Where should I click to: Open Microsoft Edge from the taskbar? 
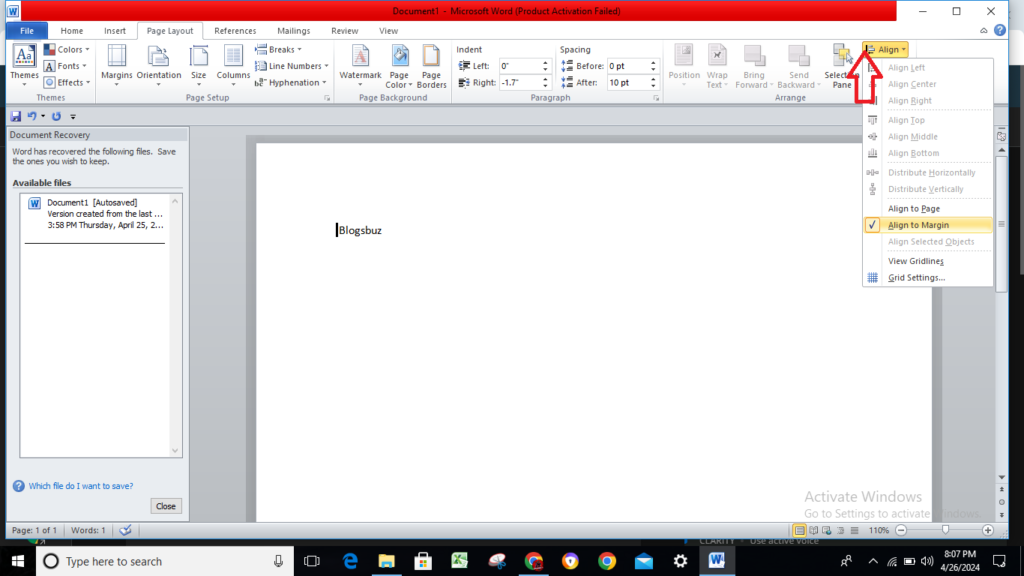click(x=350, y=561)
